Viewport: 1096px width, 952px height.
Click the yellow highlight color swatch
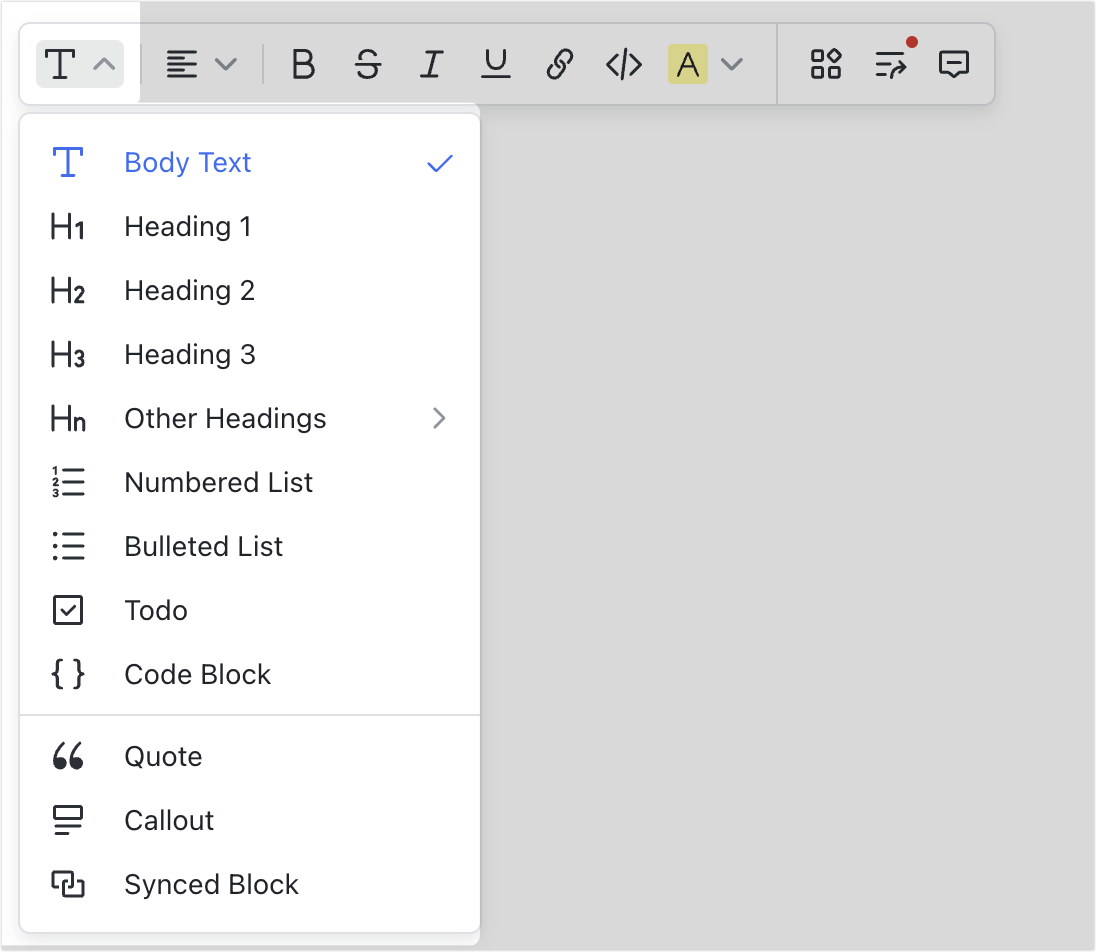point(688,64)
